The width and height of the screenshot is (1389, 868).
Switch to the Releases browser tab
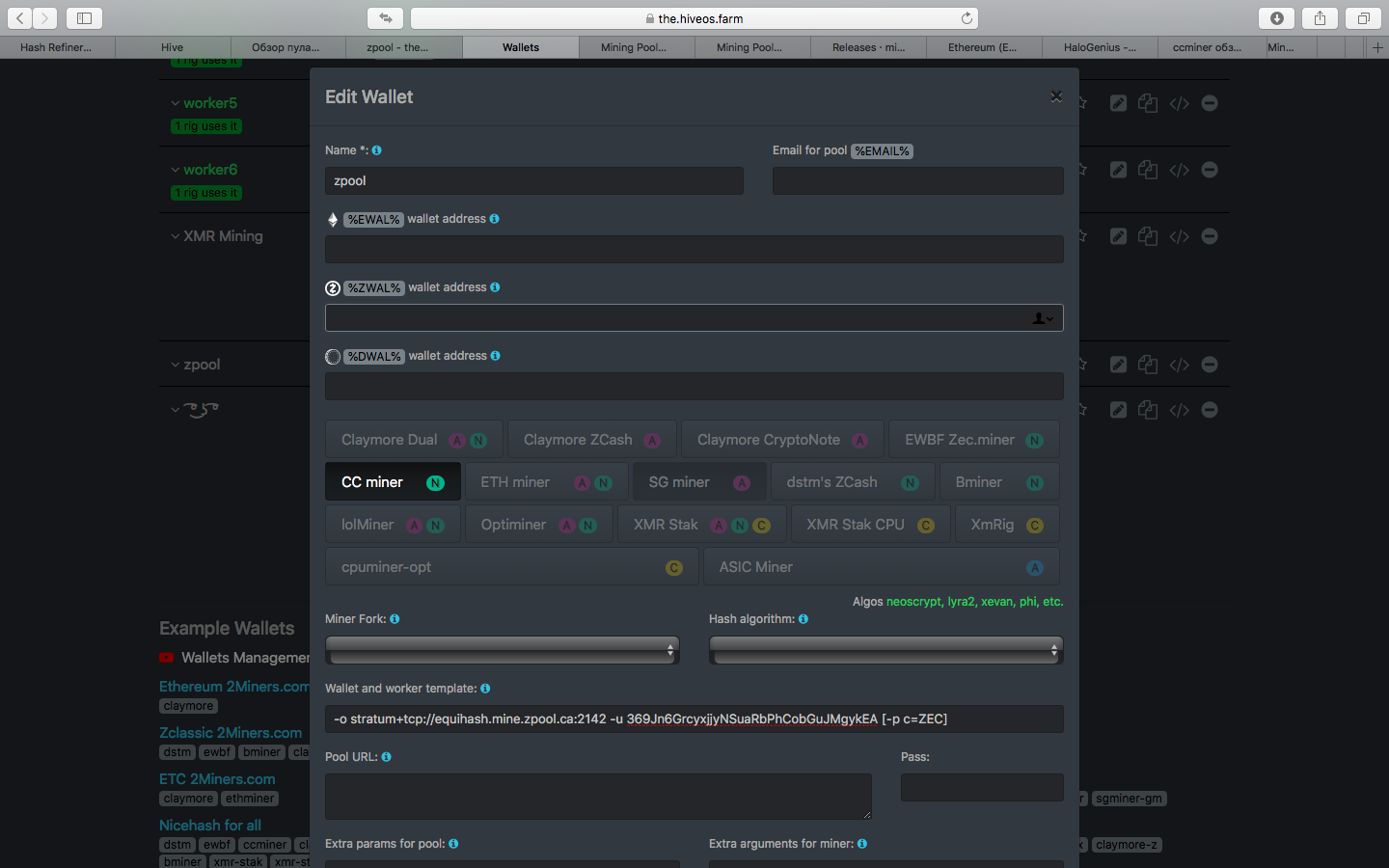click(x=868, y=47)
